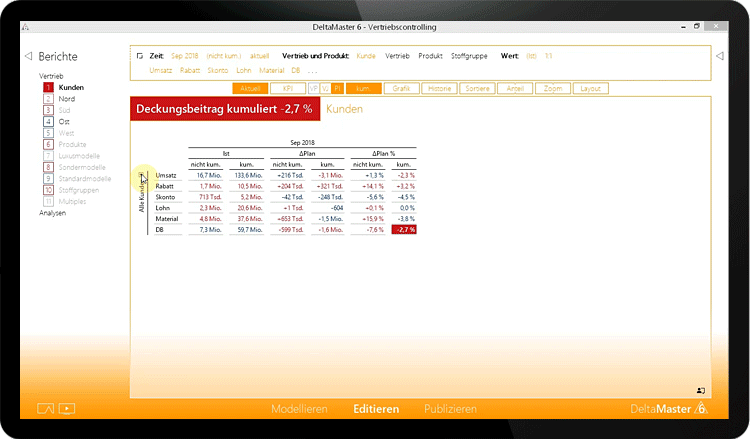Select the DB measure in the filter bar

click(296, 70)
